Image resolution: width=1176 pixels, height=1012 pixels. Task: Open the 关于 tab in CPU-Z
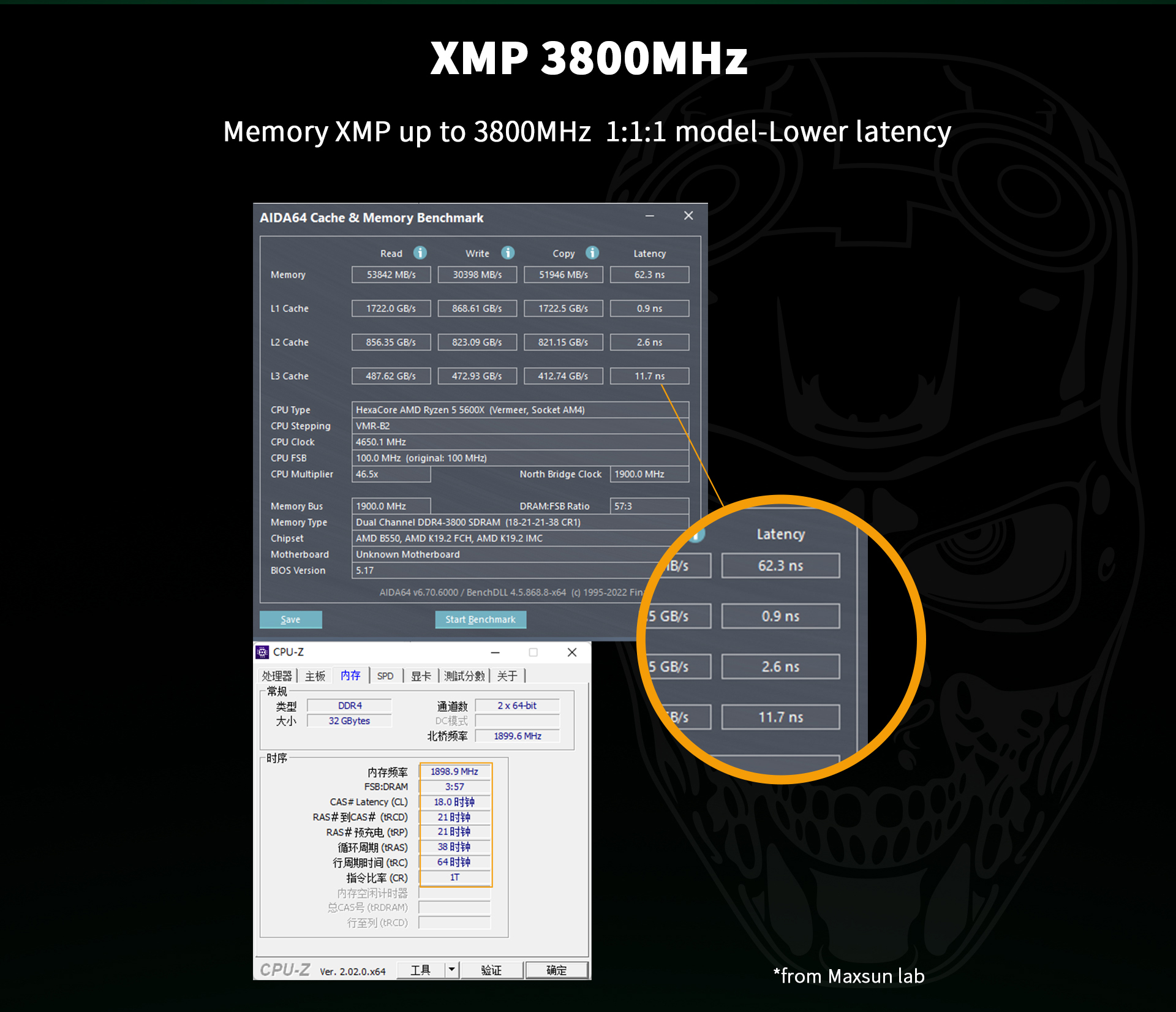507,676
